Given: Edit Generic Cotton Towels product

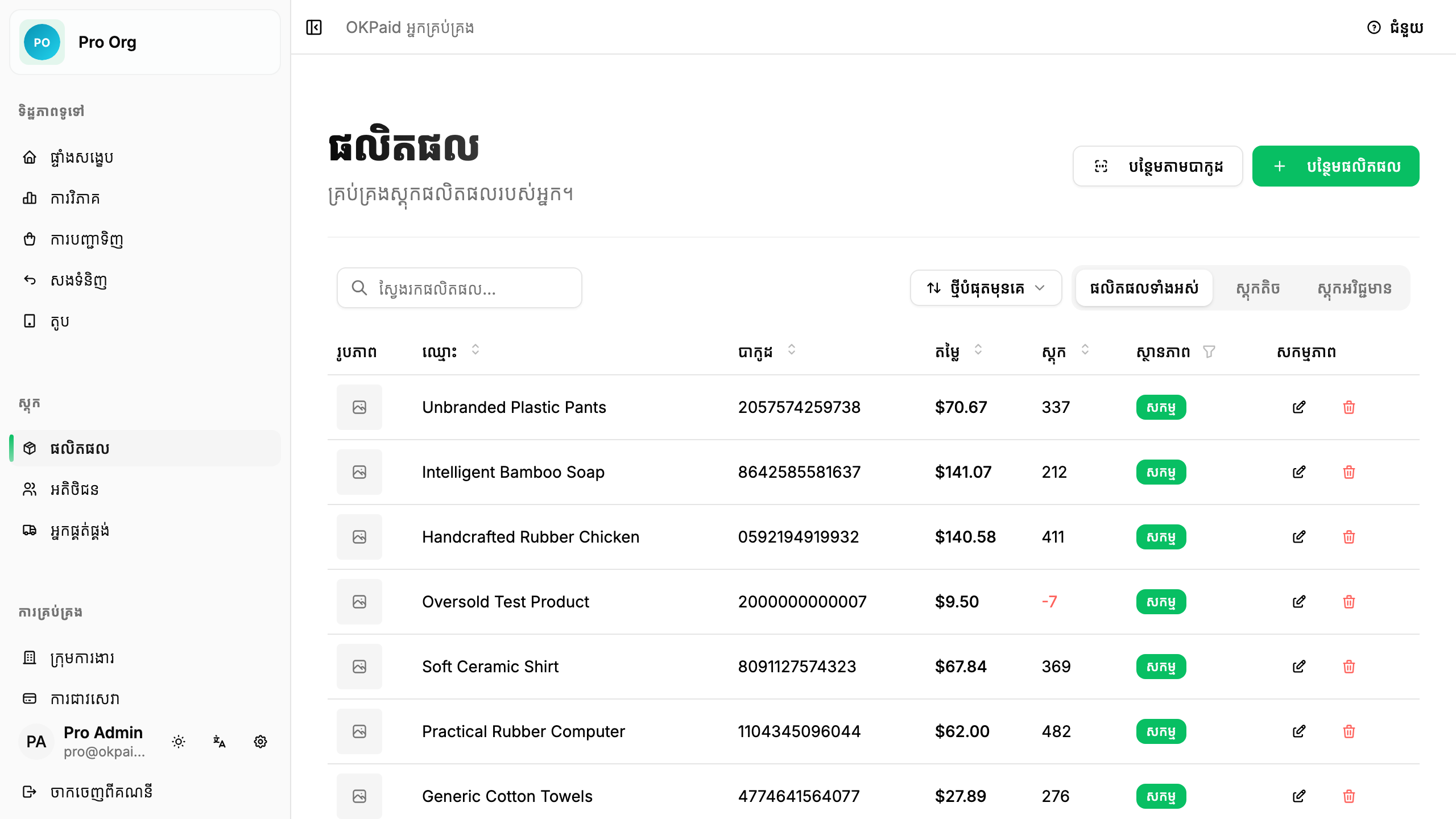Looking at the screenshot, I should (1299, 796).
